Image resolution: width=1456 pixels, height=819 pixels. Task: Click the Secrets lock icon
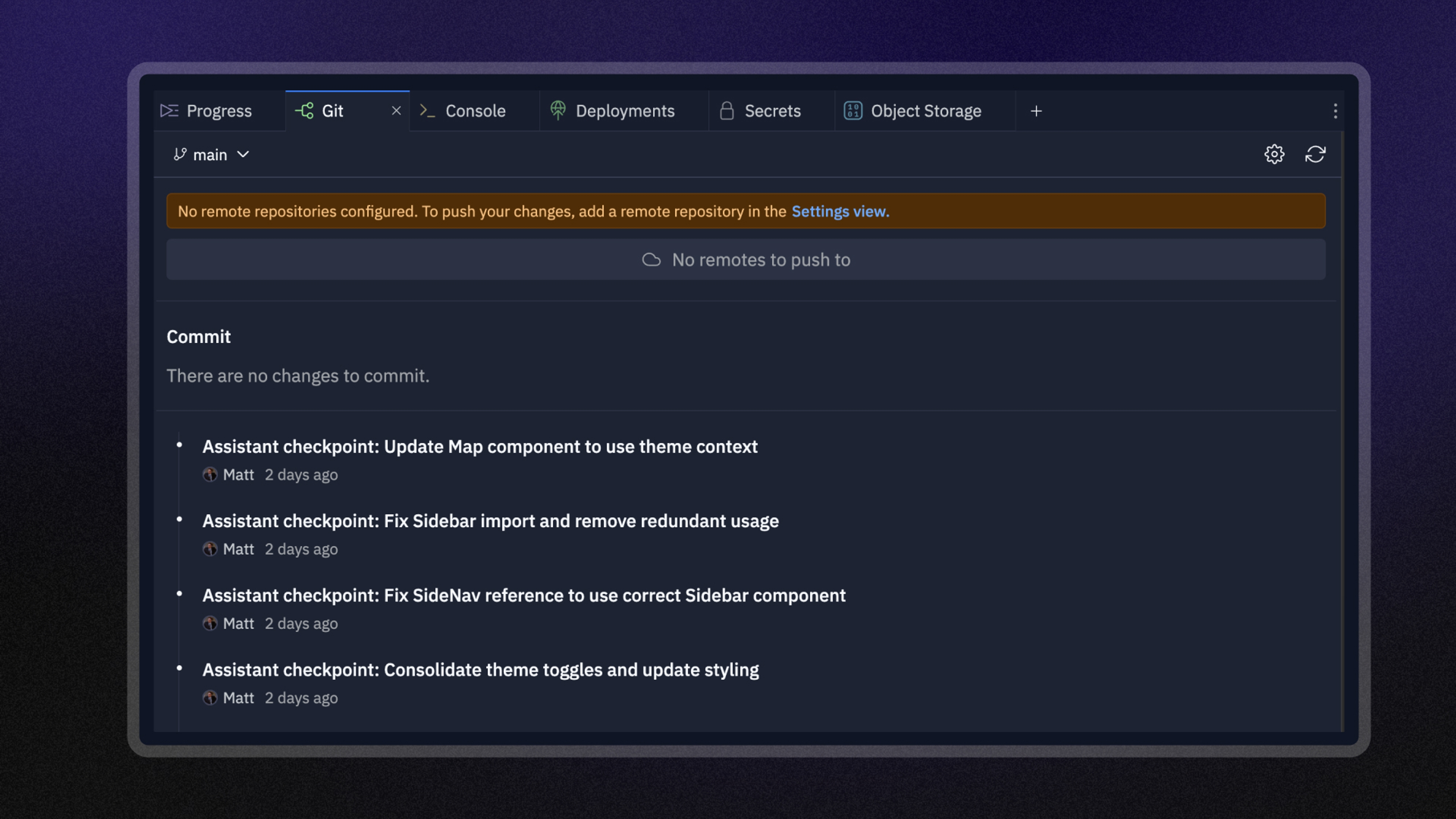(727, 111)
